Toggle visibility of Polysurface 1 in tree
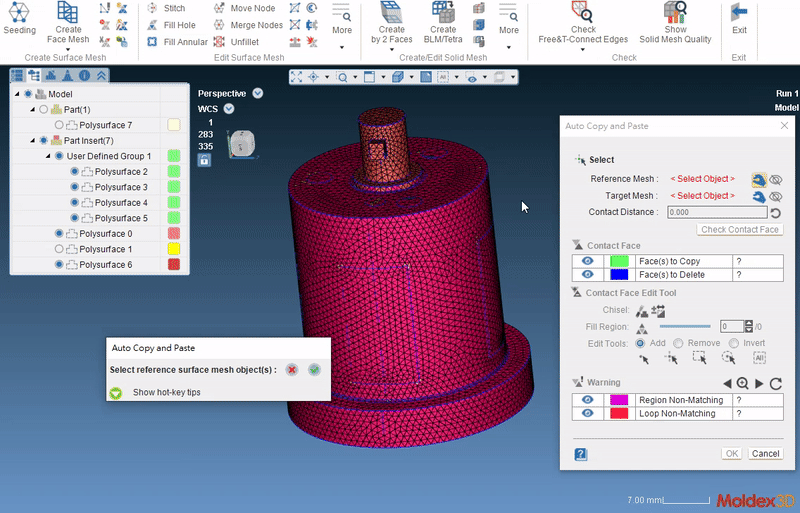The image size is (800, 513). pyautogui.click(x=59, y=249)
